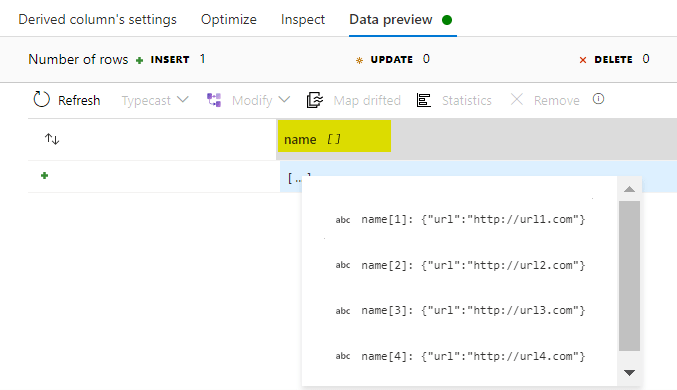The width and height of the screenshot is (677, 390).
Task: Click the orange UPDATE asterisk icon
Action: (x=359, y=60)
